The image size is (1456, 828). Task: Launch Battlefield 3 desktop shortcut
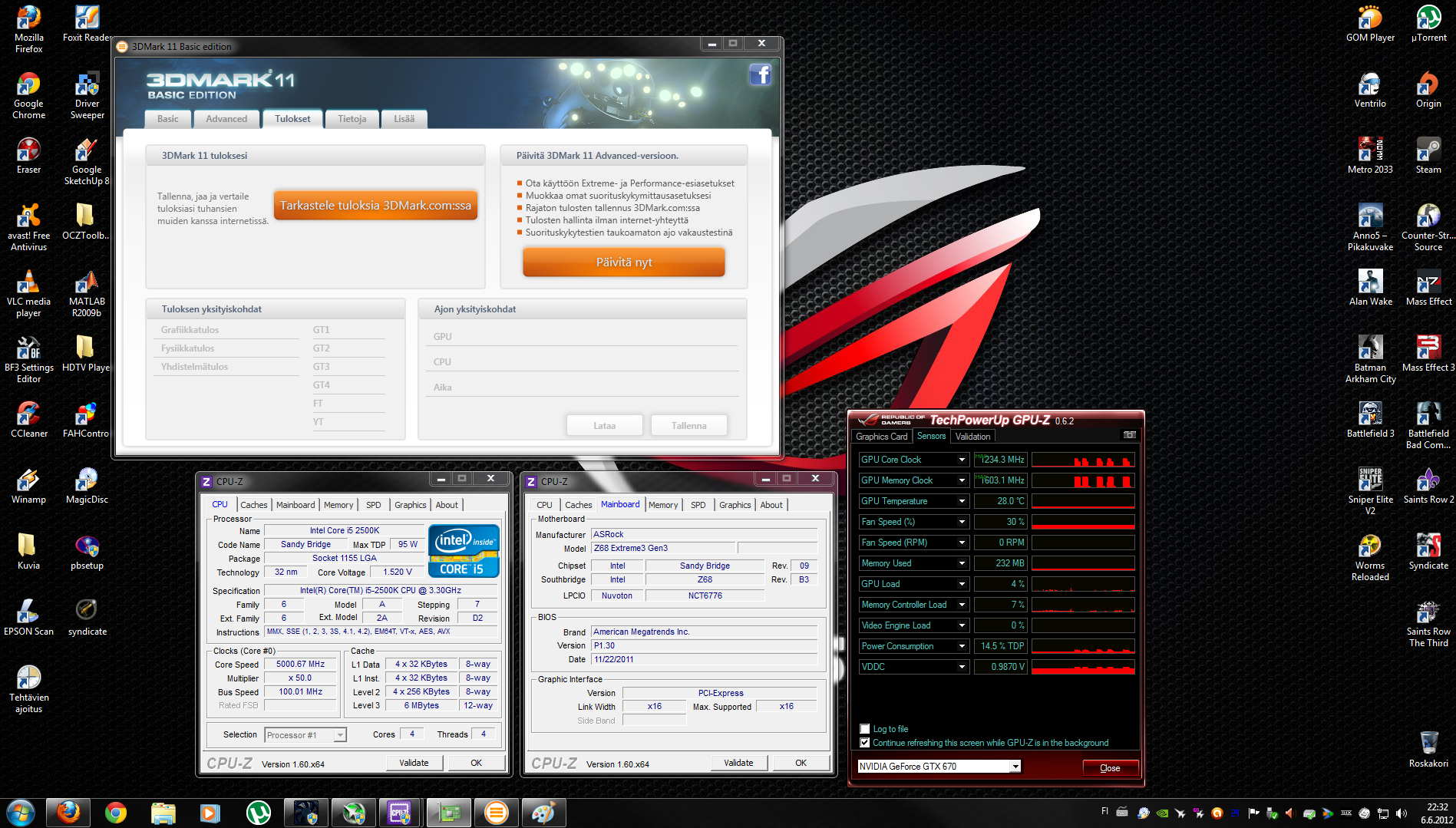tap(1370, 420)
